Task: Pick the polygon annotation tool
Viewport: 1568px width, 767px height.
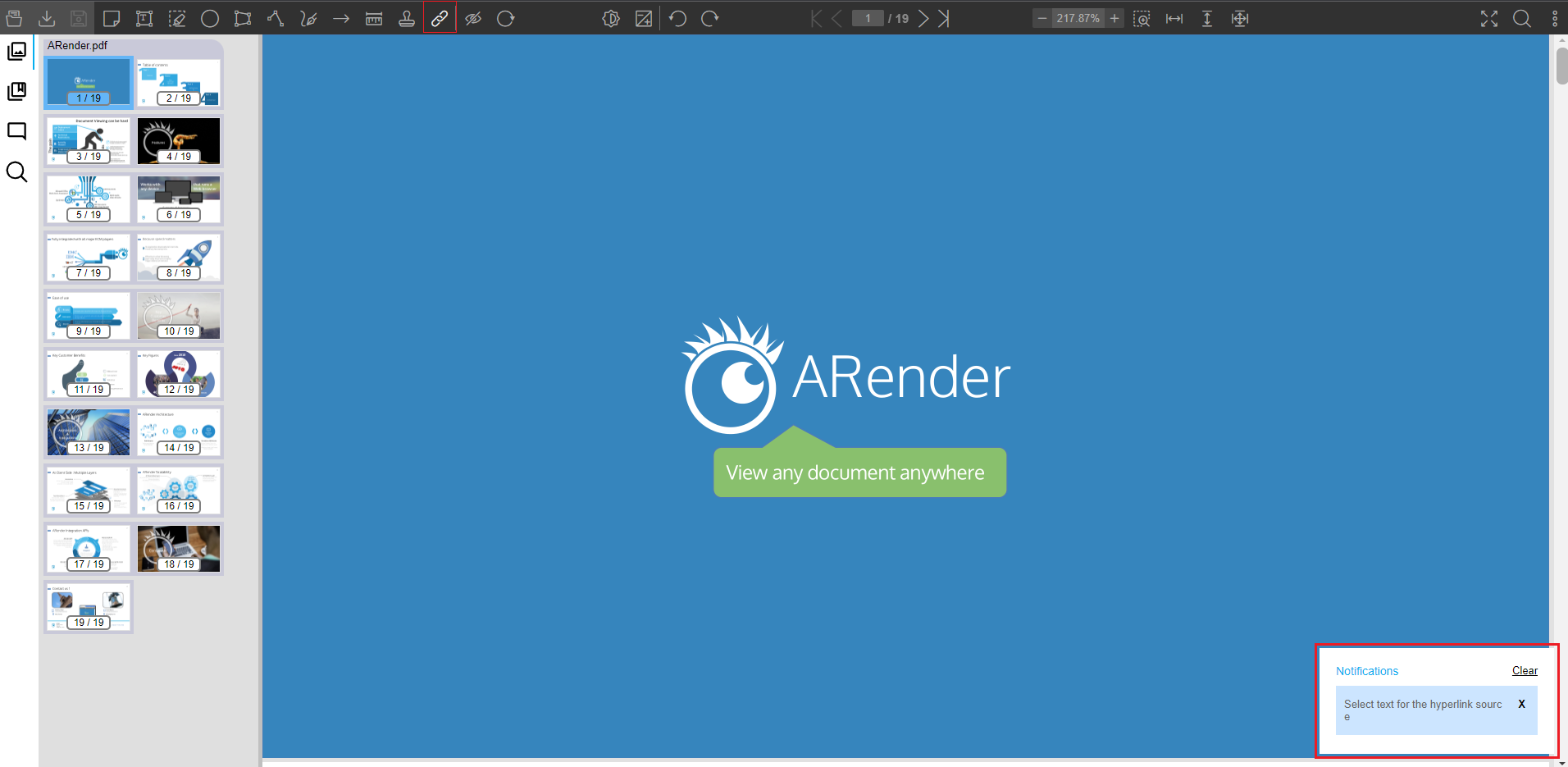Action: 243,18
